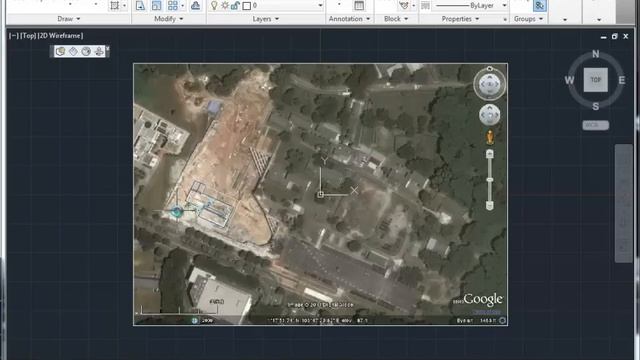
Task: Click the navigation bar on right edge
Action: click(x=623, y=203)
